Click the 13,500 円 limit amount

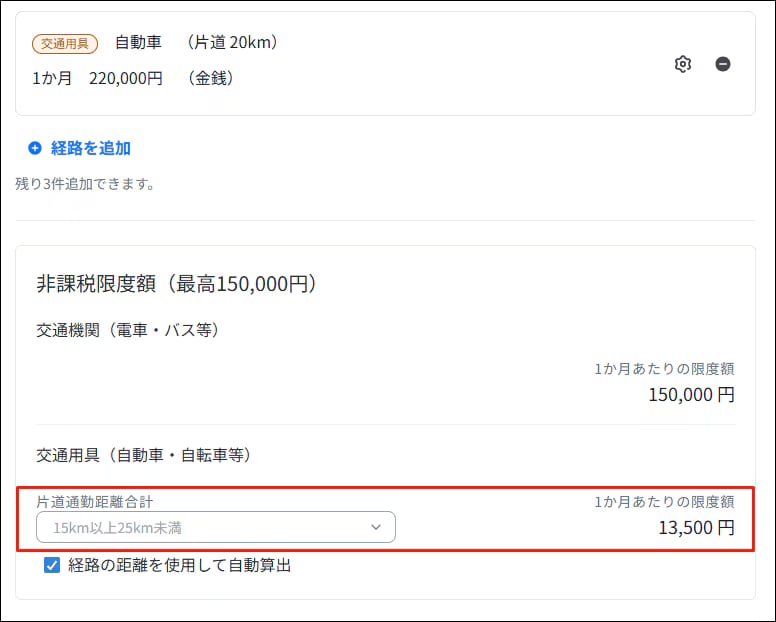coord(696,527)
